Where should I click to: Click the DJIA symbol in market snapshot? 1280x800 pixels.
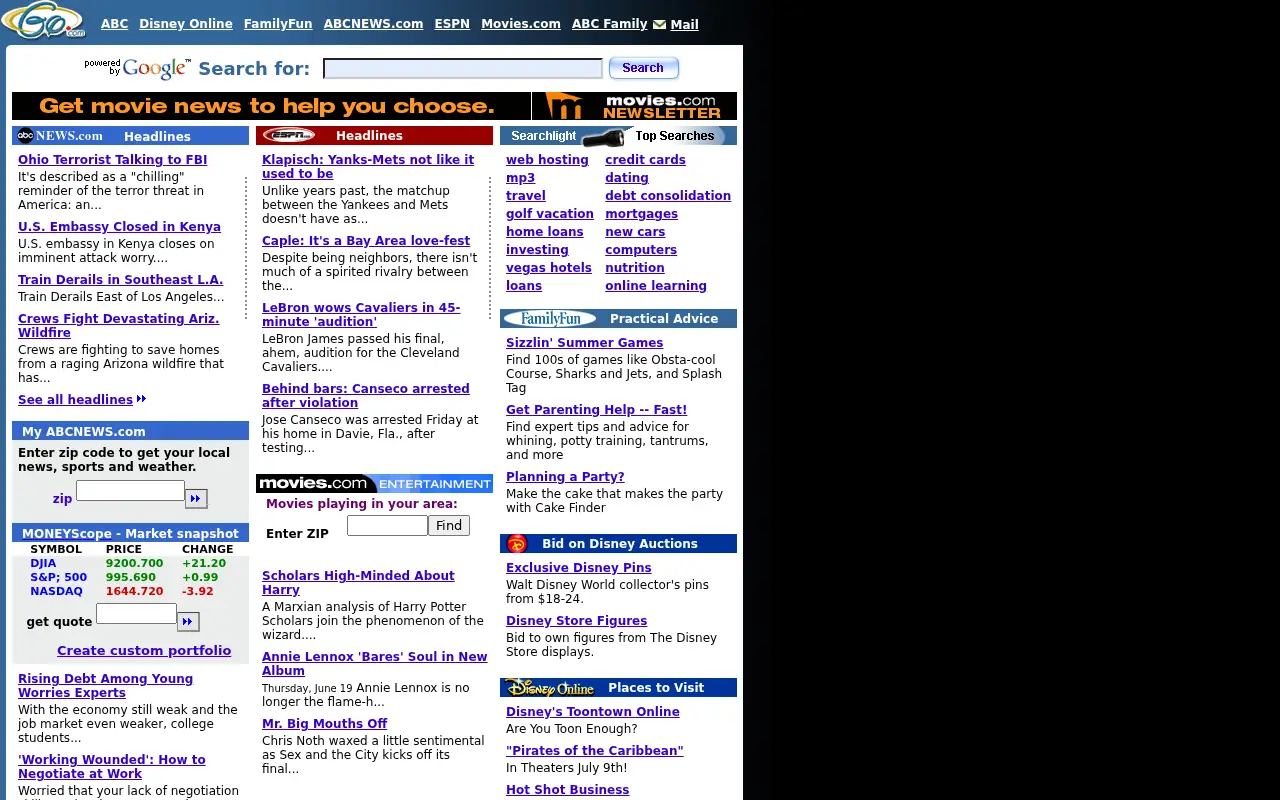[43, 564]
